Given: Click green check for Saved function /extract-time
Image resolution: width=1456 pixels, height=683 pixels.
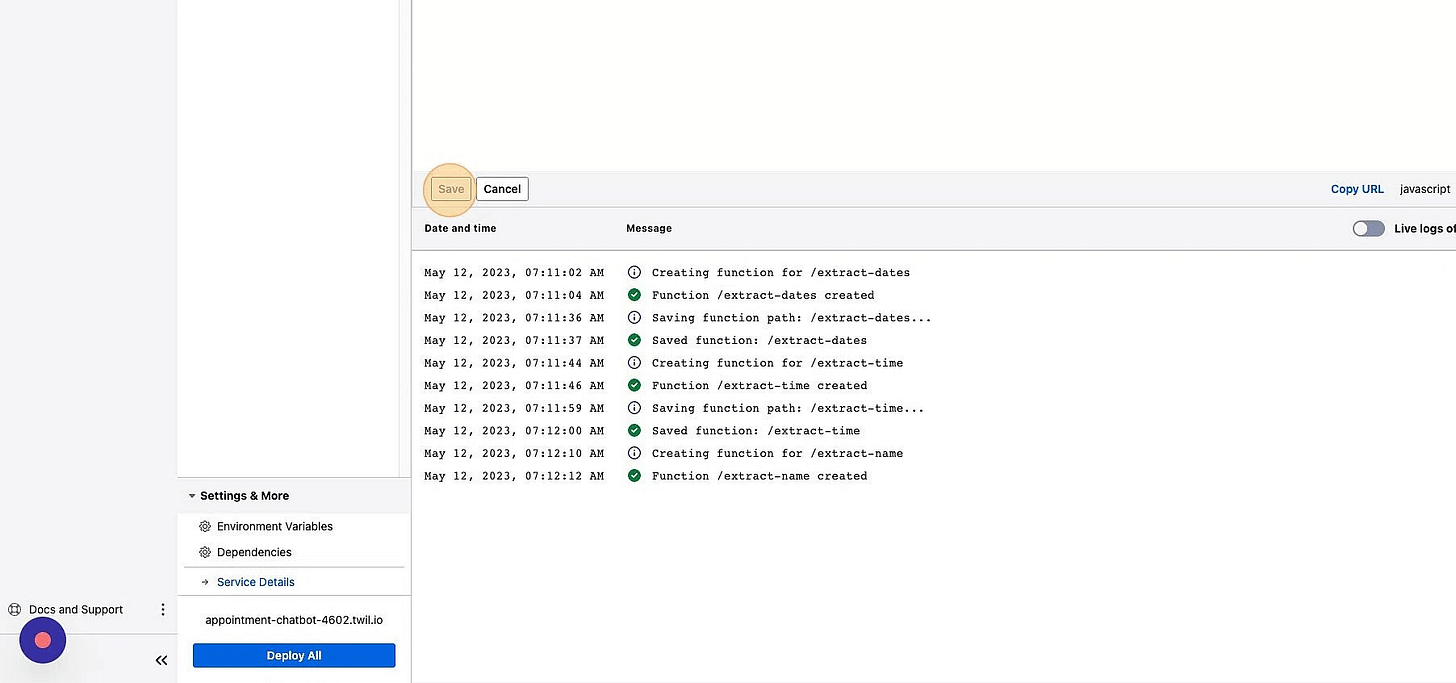Looking at the screenshot, I should (634, 430).
